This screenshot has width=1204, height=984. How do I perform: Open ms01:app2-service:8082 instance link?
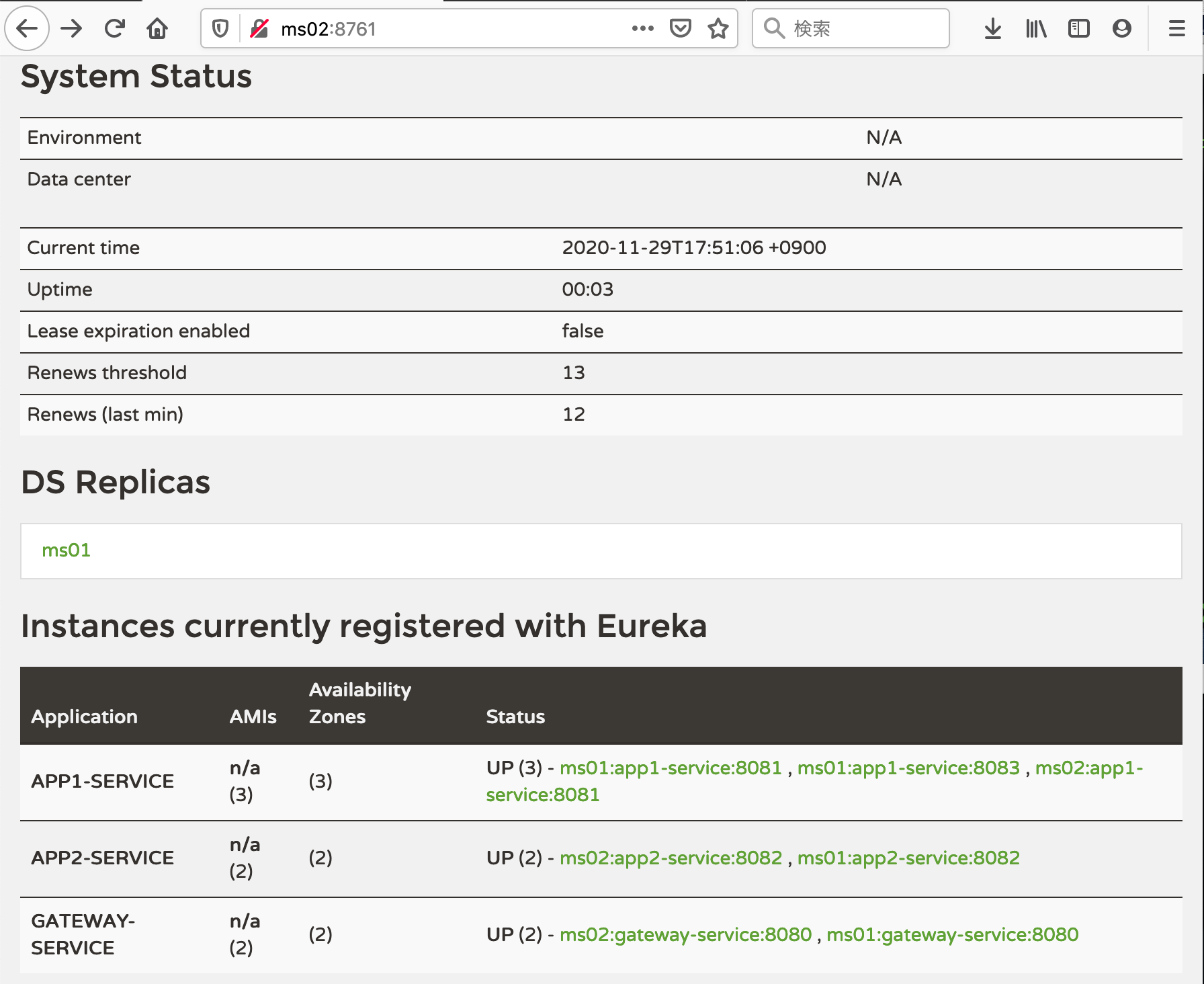point(908,858)
